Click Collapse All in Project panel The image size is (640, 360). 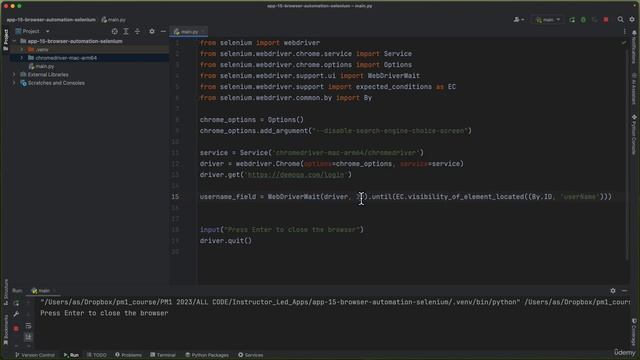(137, 31)
